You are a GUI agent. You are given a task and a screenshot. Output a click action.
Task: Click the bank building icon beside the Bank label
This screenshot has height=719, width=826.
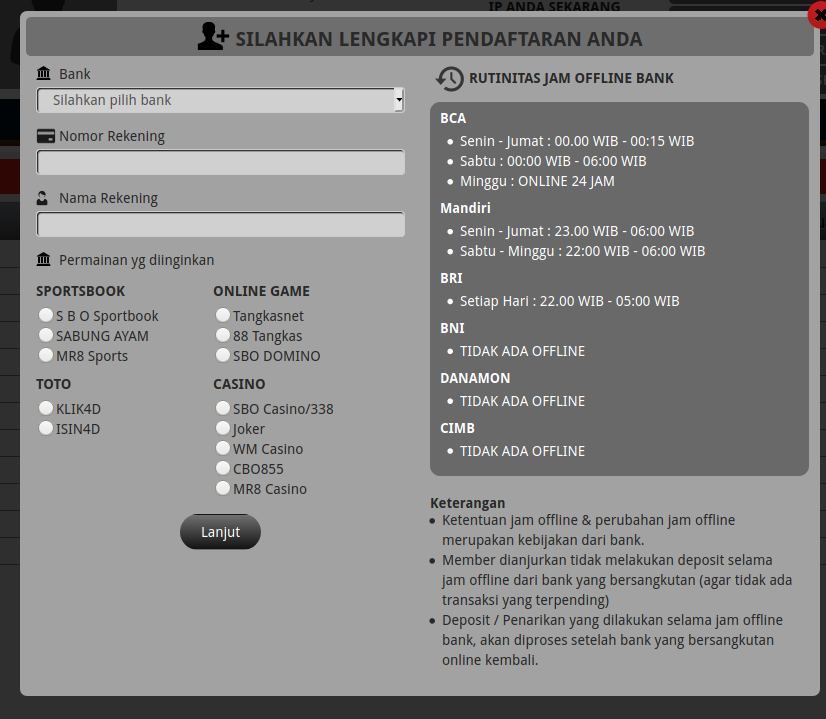[44, 74]
